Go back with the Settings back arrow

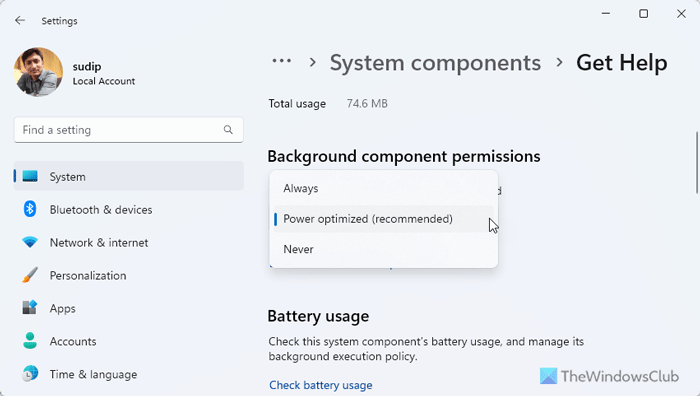point(20,21)
